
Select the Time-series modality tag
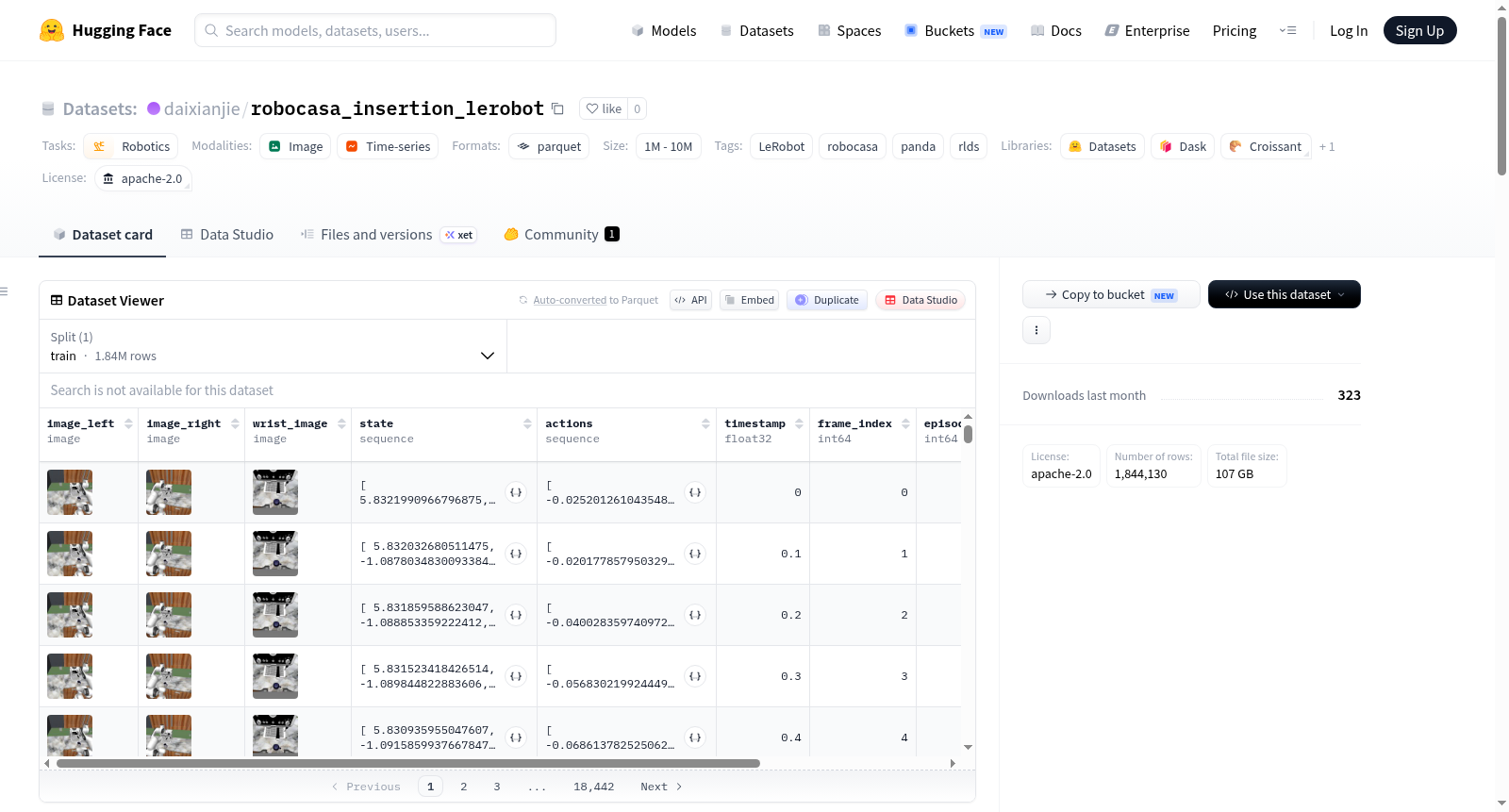[x=388, y=146]
